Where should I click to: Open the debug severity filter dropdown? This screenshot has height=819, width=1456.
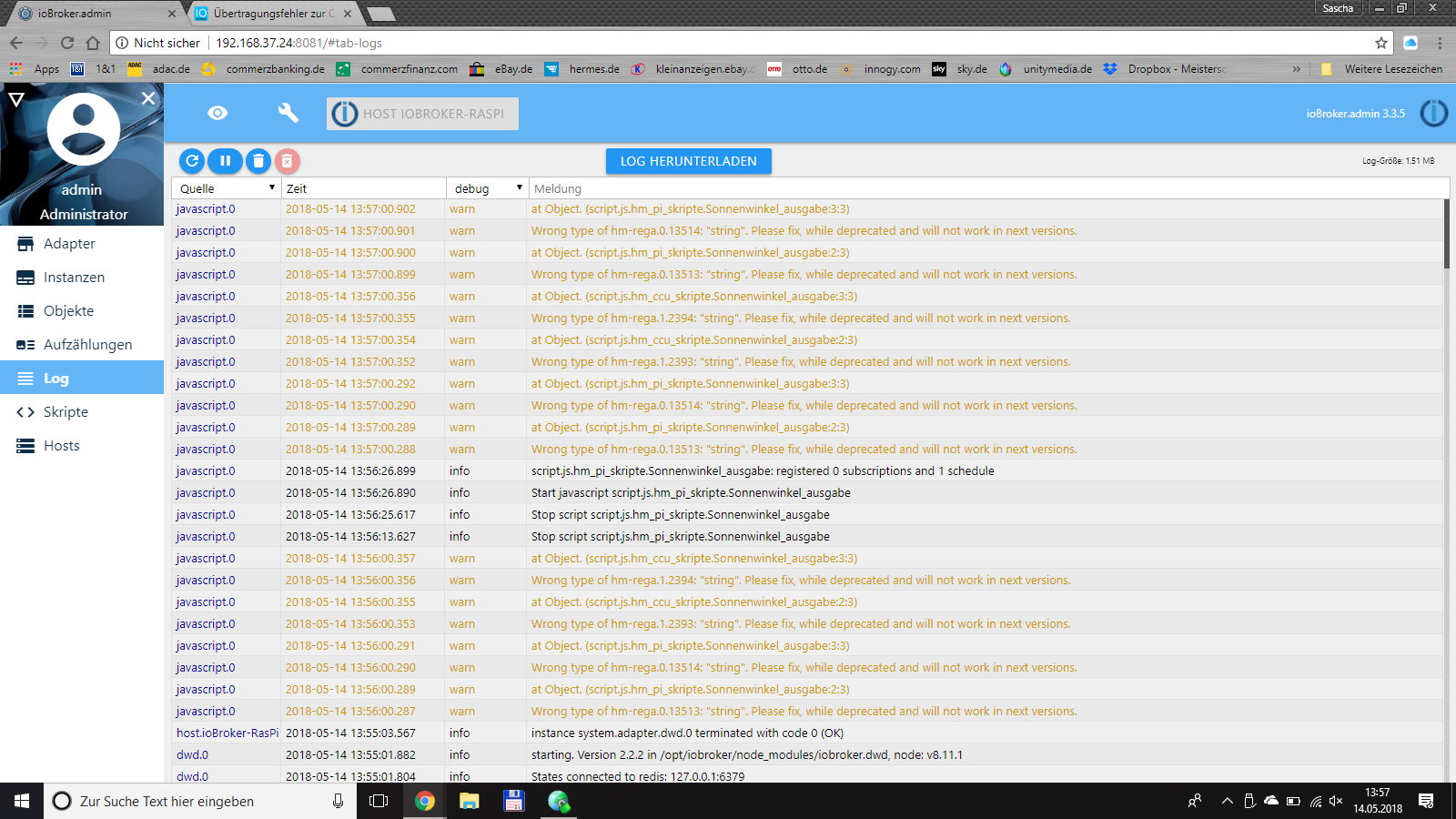(488, 188)
